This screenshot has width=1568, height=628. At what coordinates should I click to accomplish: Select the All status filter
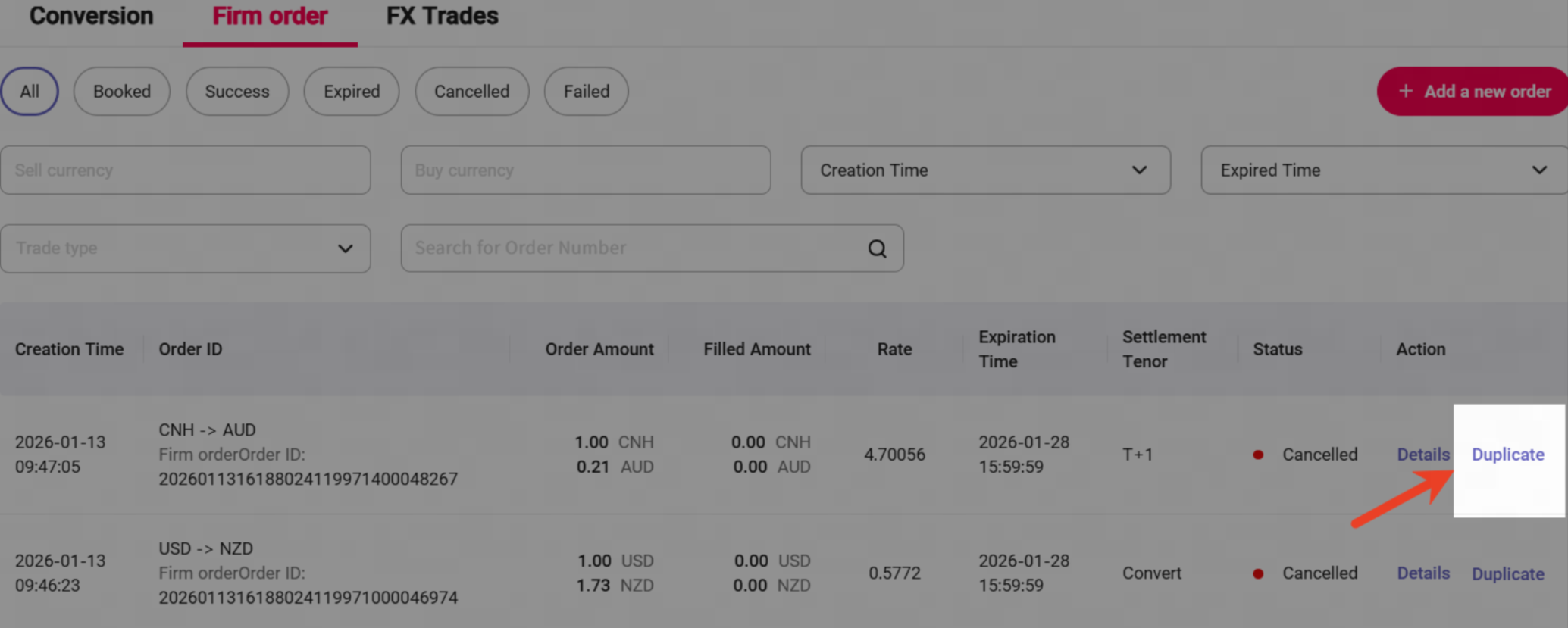tap(30, 92)
